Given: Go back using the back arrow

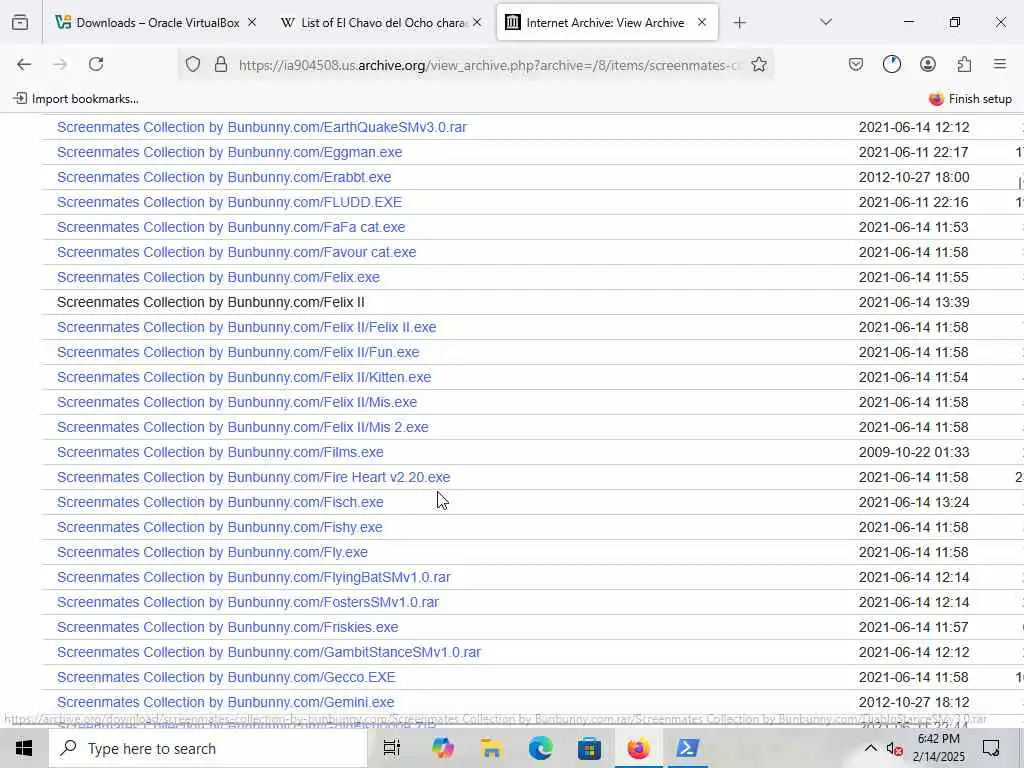Looking at the screenshot, I should (x=24, y=64).
